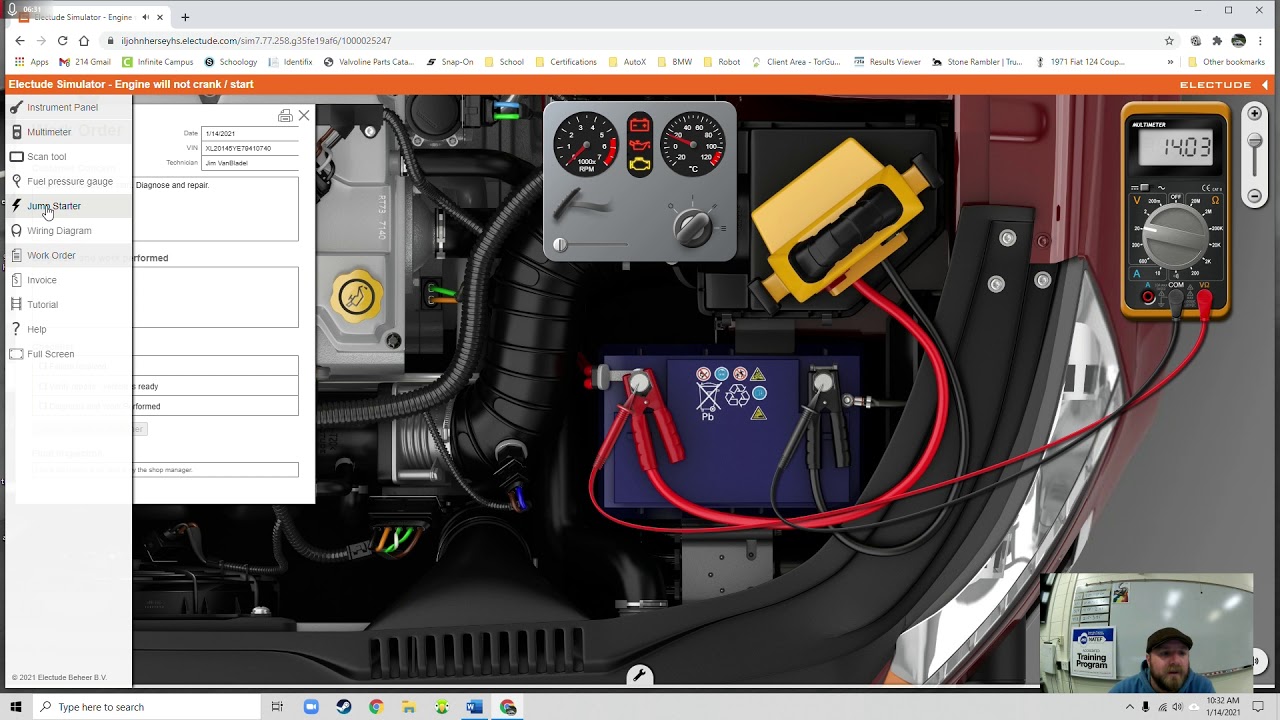Viewport: 1280px width, 720px height.
Task: Open the Help menu entry
Action: coord(29,329)
